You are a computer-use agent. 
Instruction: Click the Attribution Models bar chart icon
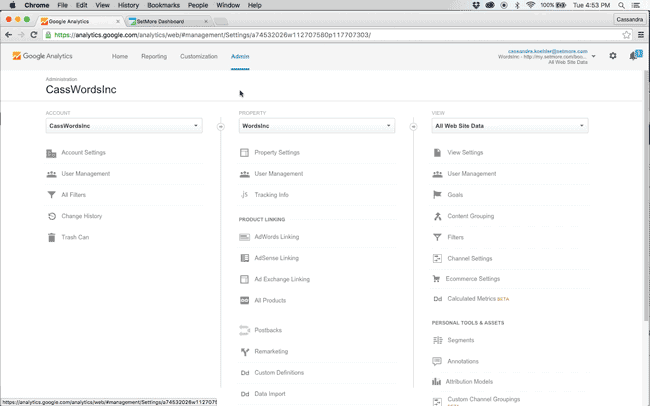[436, 382]
